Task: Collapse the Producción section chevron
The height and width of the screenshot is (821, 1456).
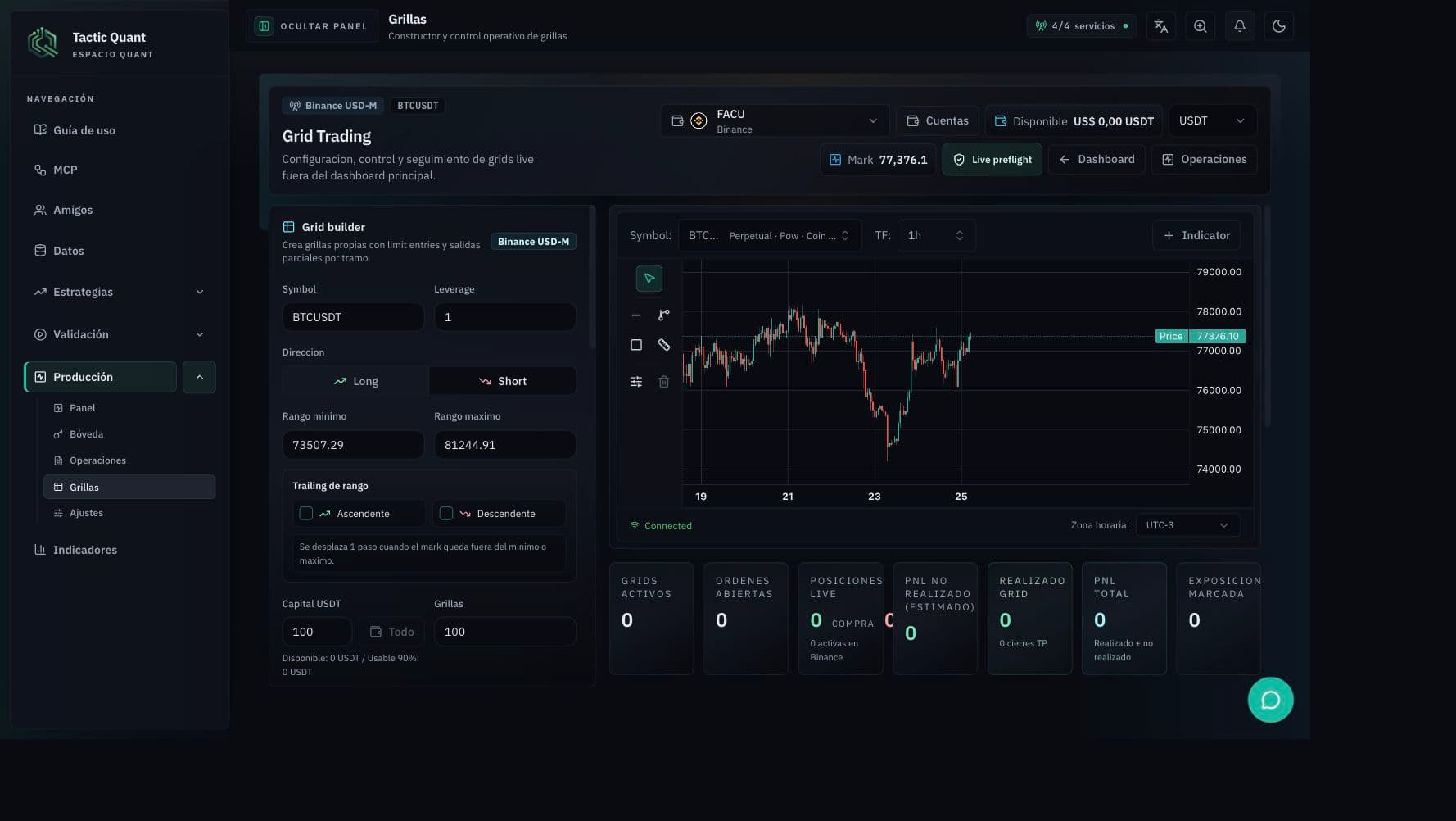Action: pyautogui.click(x=199, y=377)
